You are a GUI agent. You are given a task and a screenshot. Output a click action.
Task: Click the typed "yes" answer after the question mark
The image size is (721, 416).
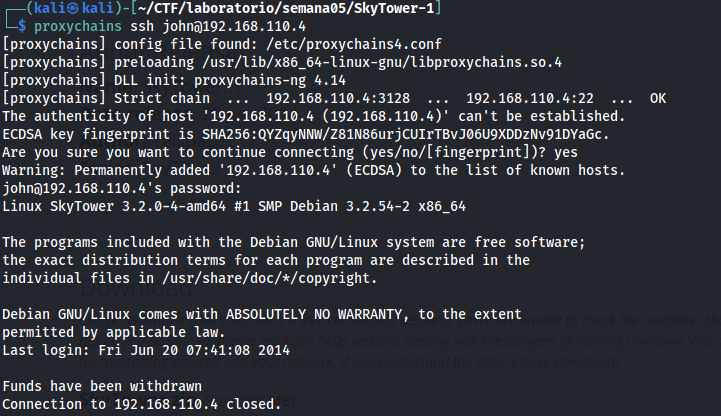[565, 152]
